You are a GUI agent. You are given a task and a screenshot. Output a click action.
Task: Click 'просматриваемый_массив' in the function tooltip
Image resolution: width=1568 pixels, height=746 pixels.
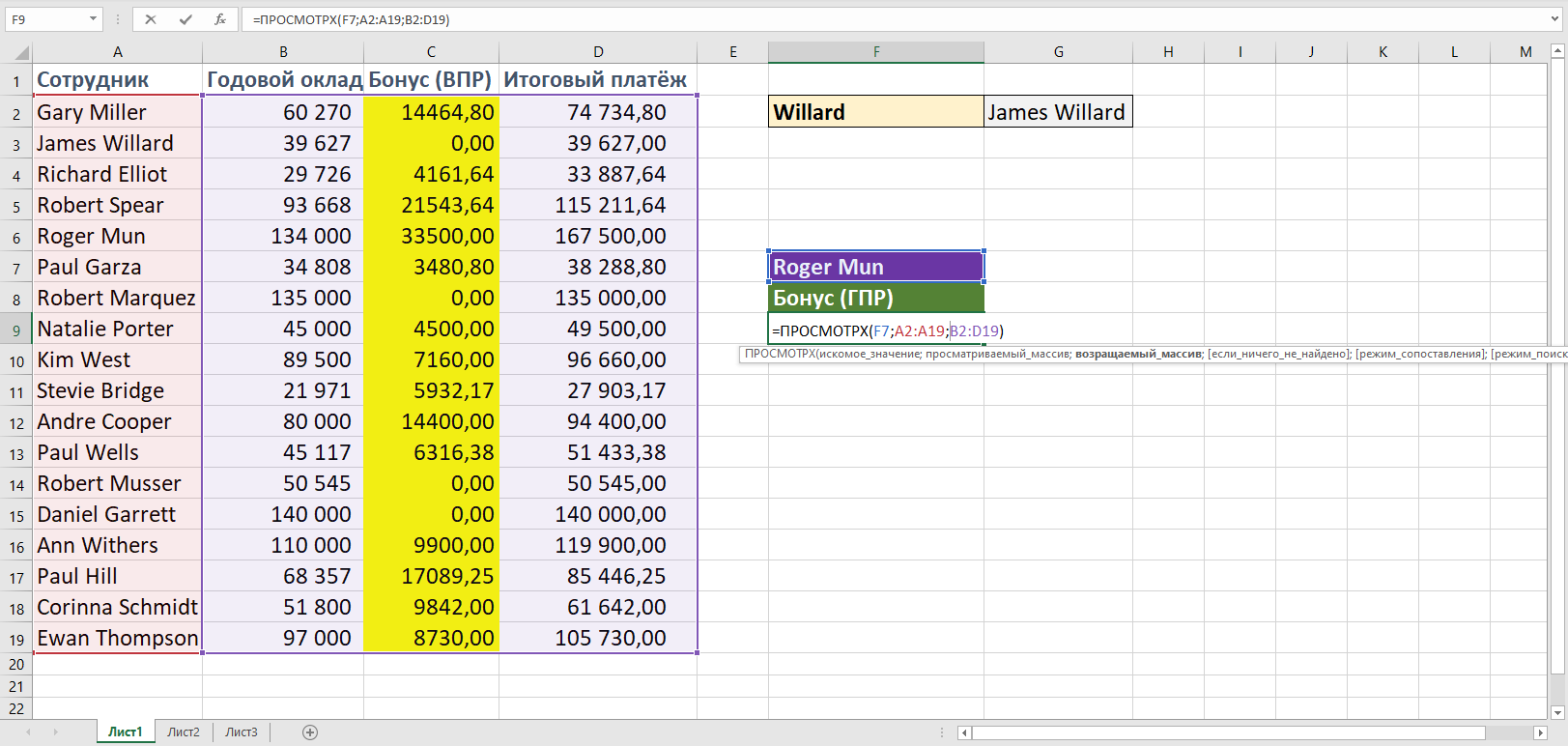[998, 355]
